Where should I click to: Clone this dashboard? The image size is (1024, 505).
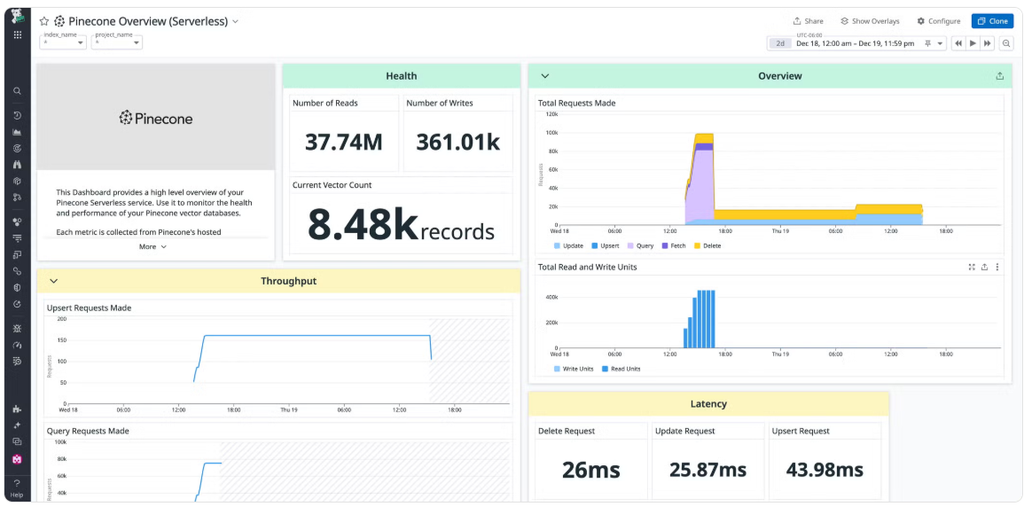tap(992, 21)
